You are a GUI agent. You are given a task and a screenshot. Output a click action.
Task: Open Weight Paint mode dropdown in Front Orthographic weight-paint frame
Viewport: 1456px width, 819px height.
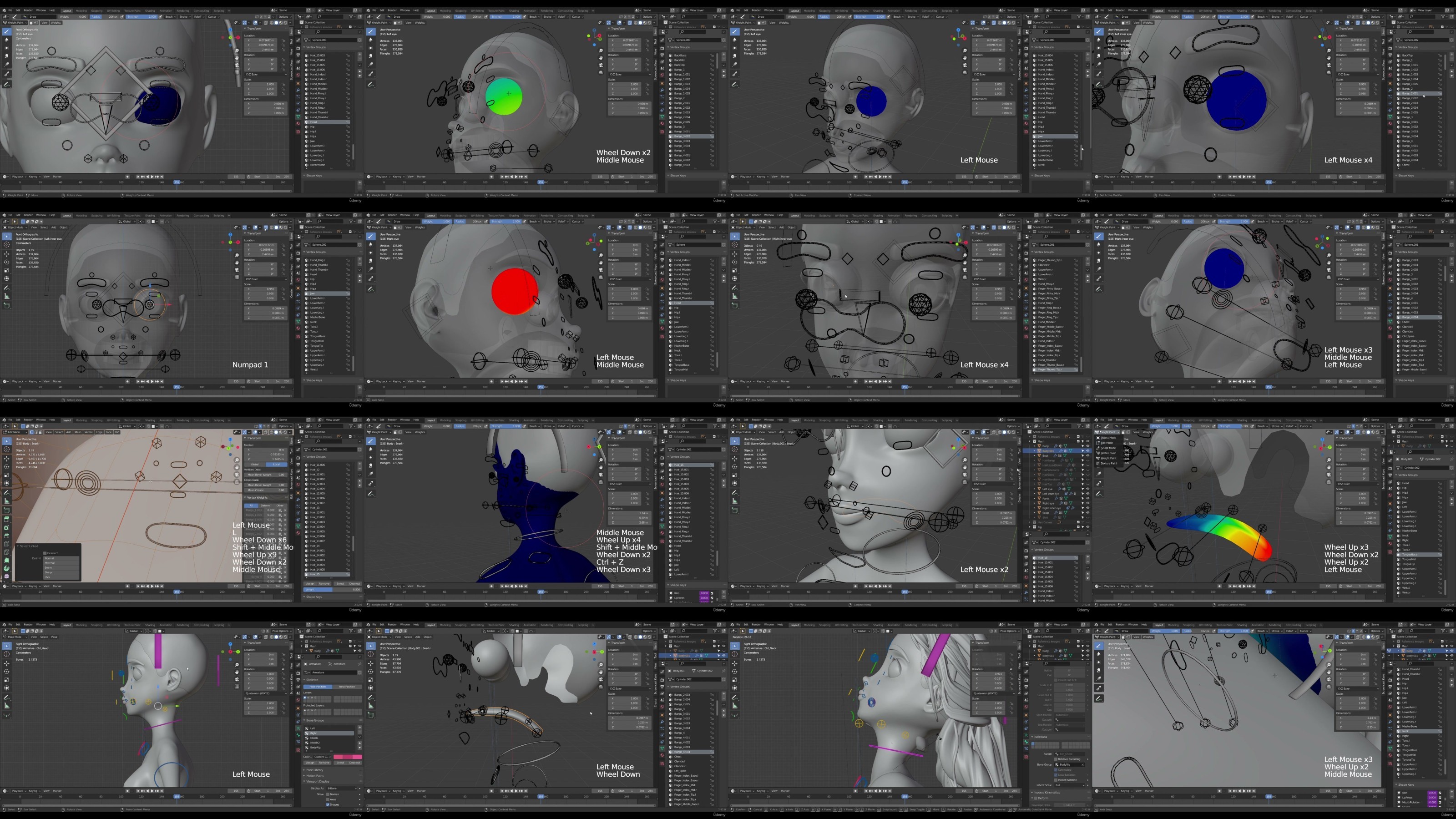(15, 23)
